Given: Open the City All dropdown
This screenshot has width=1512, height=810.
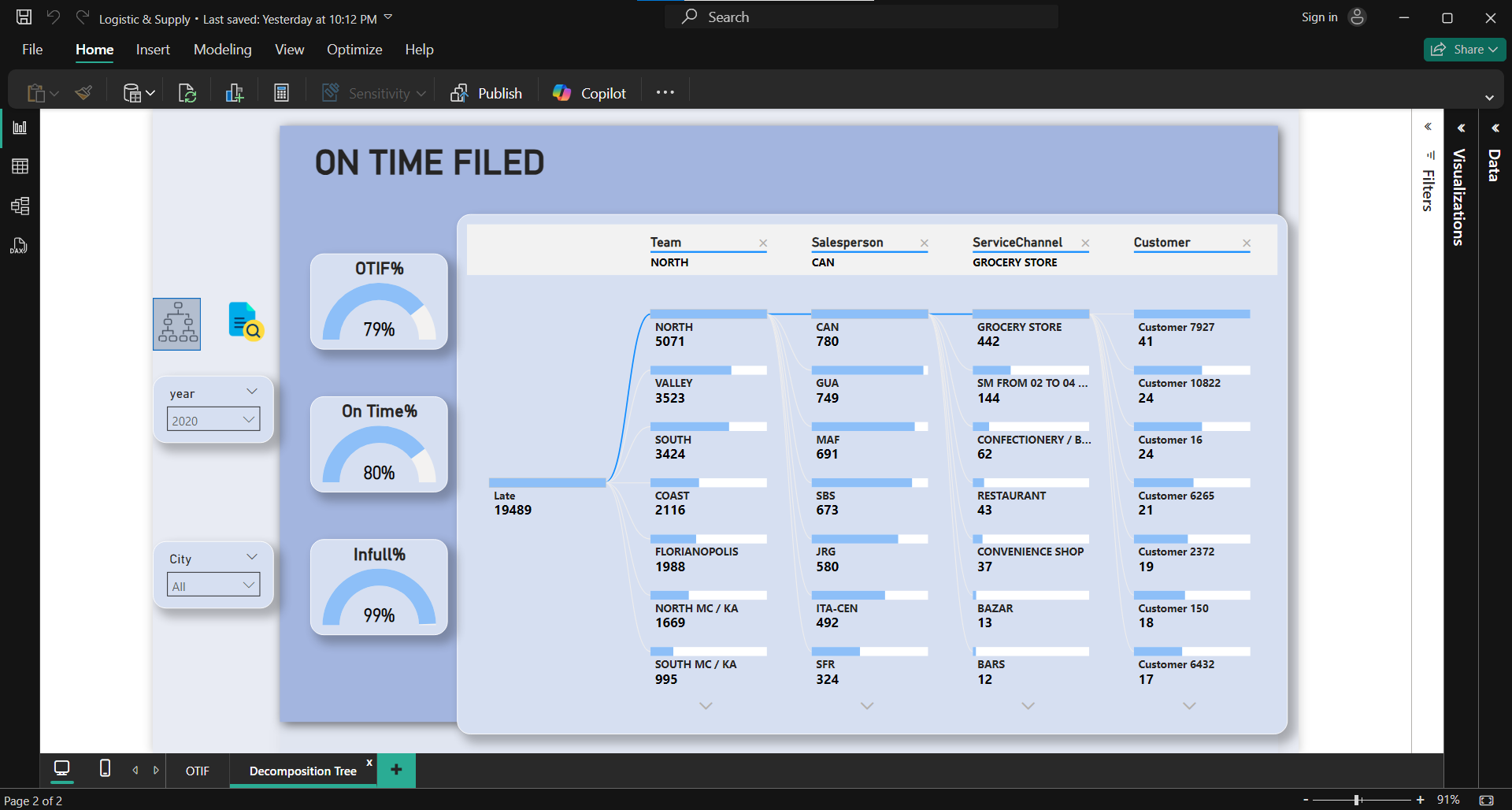Looking at the screenshot, I should point(213,585).
